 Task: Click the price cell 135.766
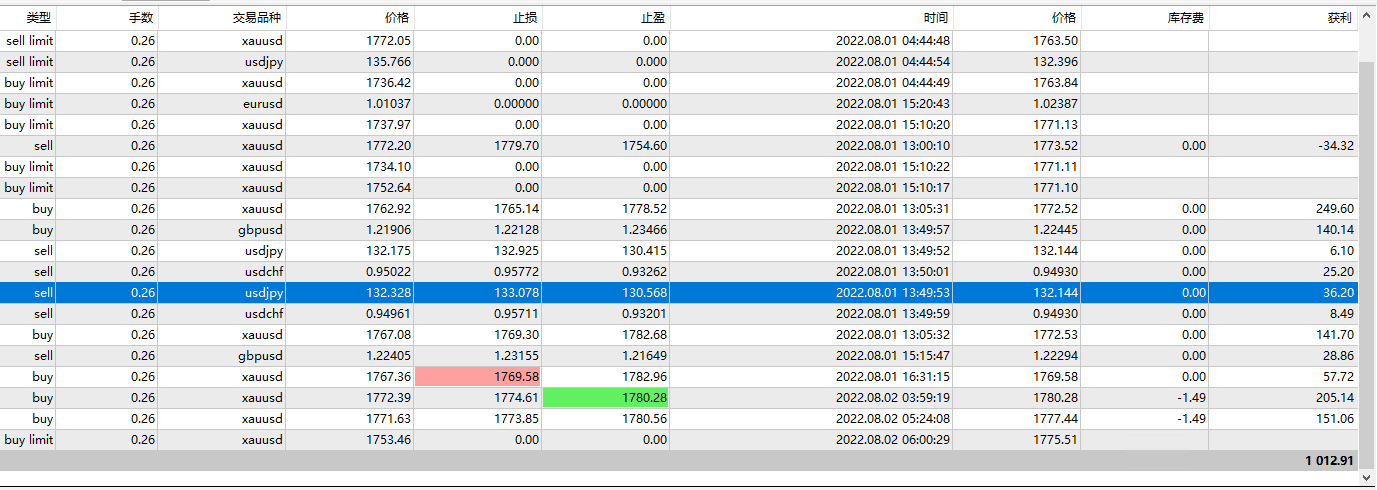pyautogui.click(x=390, y=62)
